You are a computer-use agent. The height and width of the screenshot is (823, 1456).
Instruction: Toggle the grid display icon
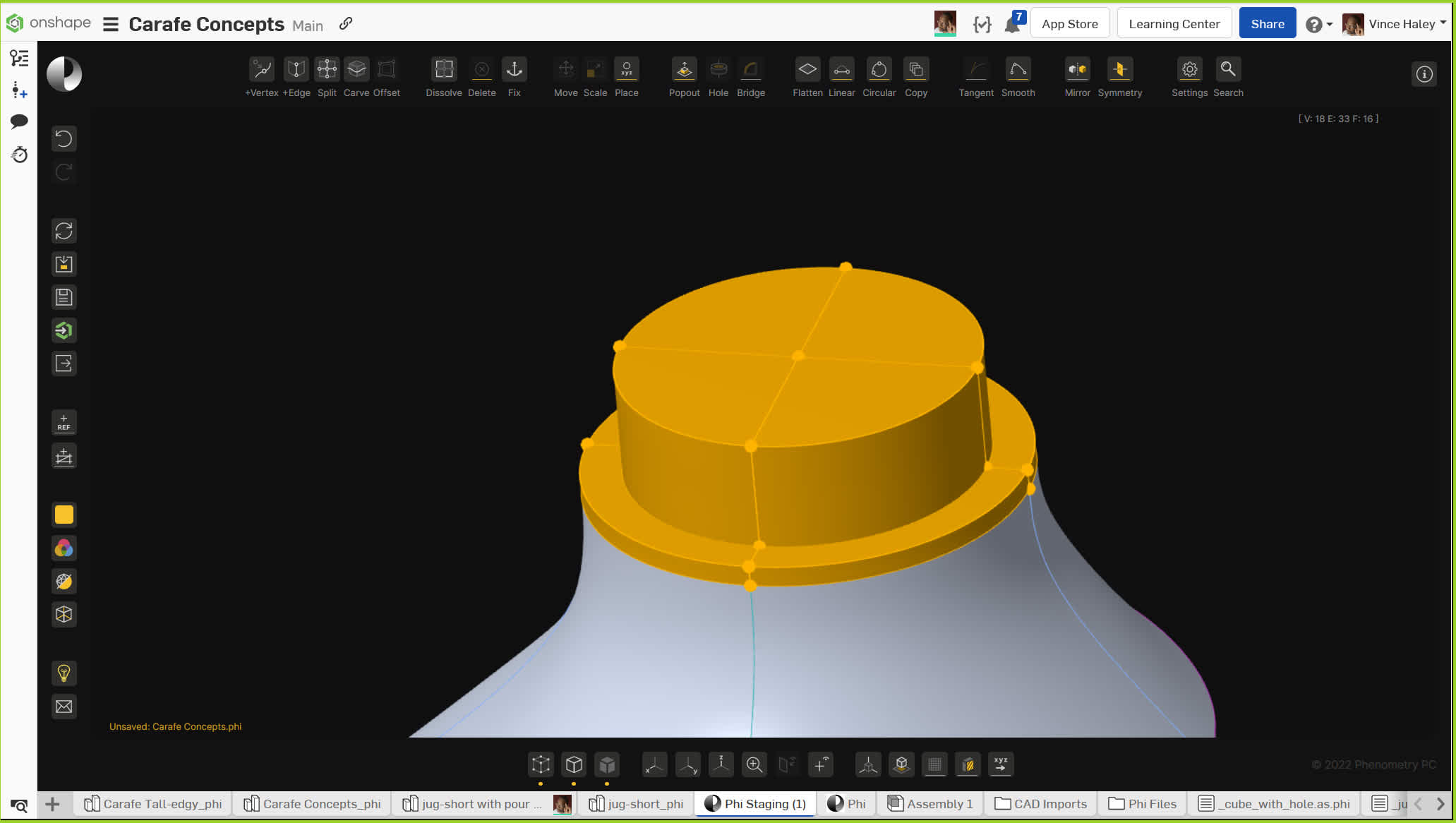(x=934, y=764)
